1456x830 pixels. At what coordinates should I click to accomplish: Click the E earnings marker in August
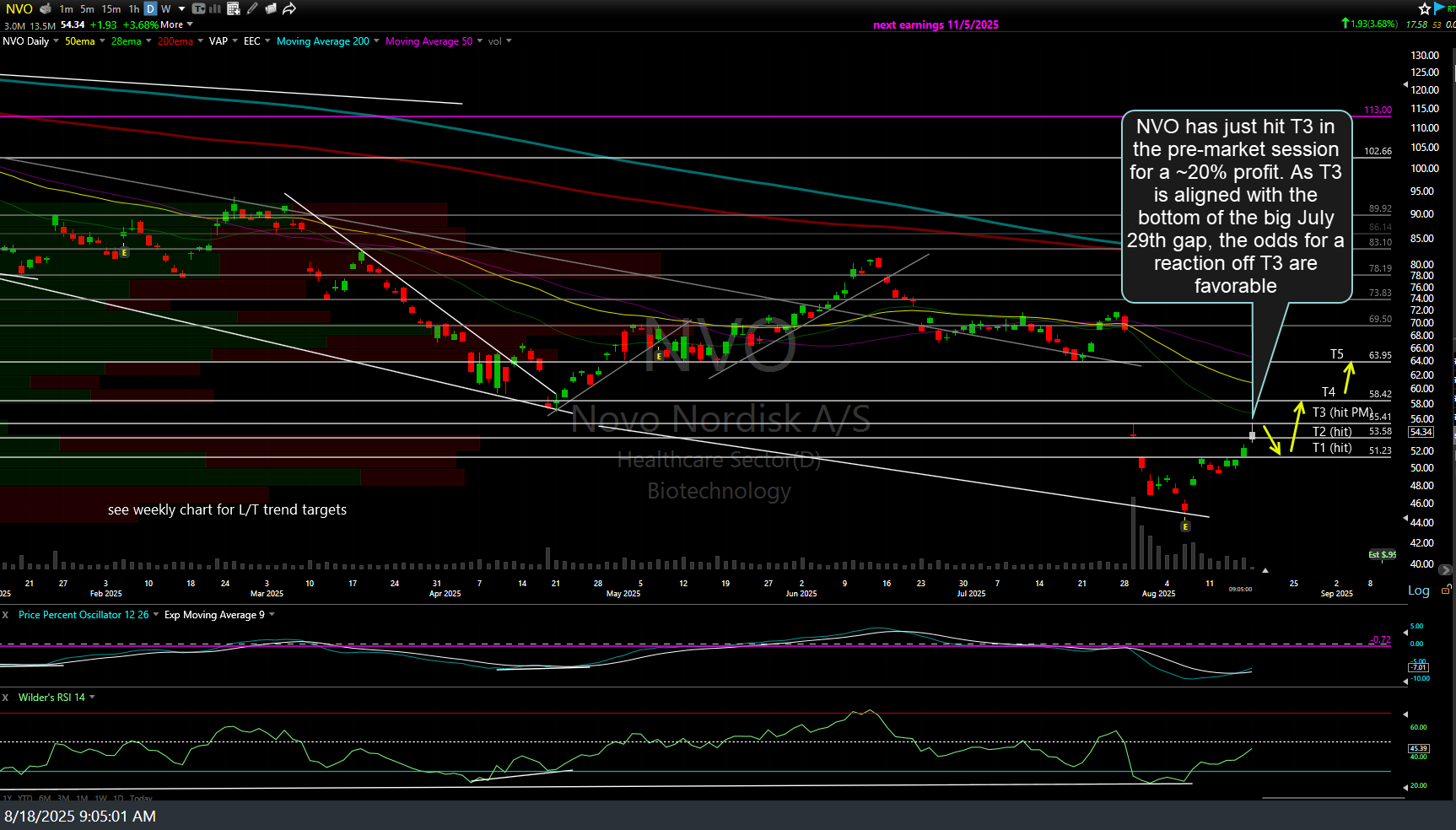(1185, 526)
